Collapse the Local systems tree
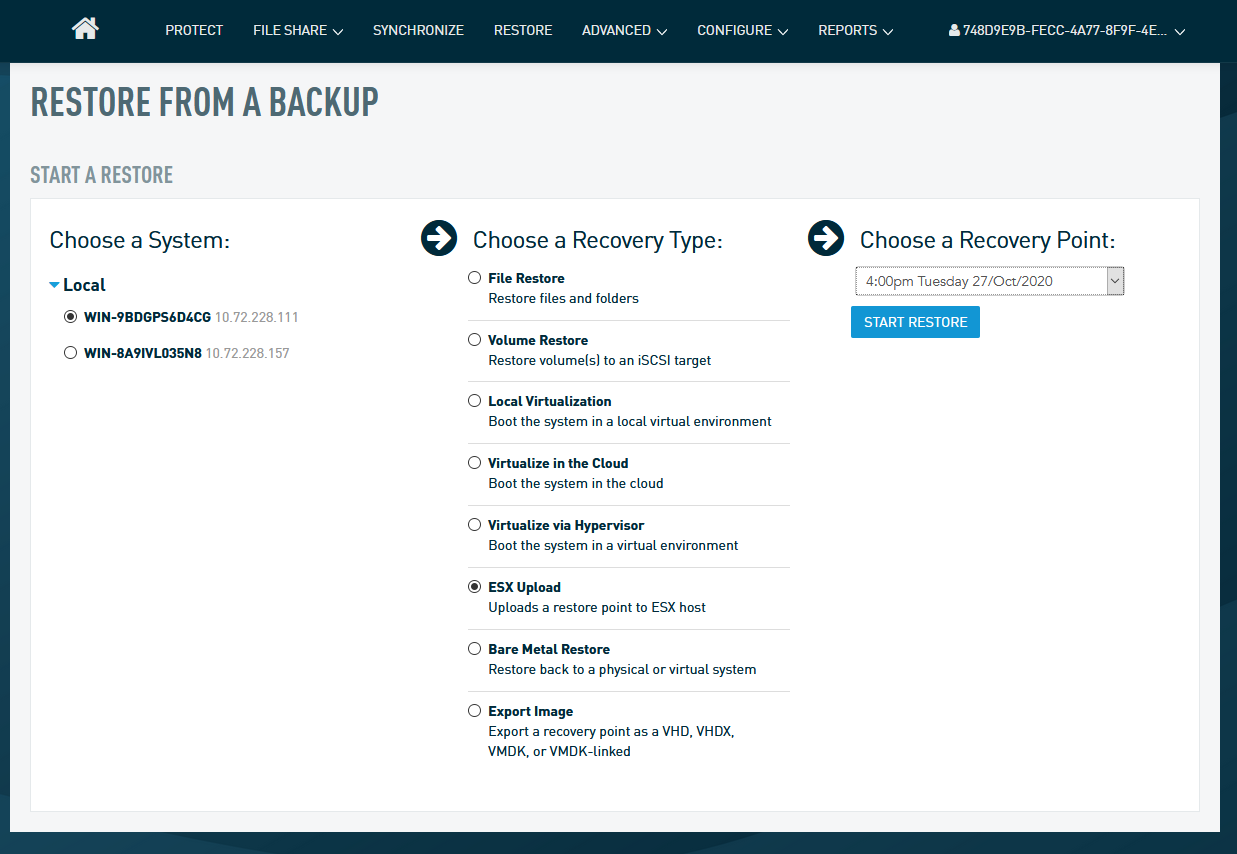1237x854 pixels. [55, 285]
